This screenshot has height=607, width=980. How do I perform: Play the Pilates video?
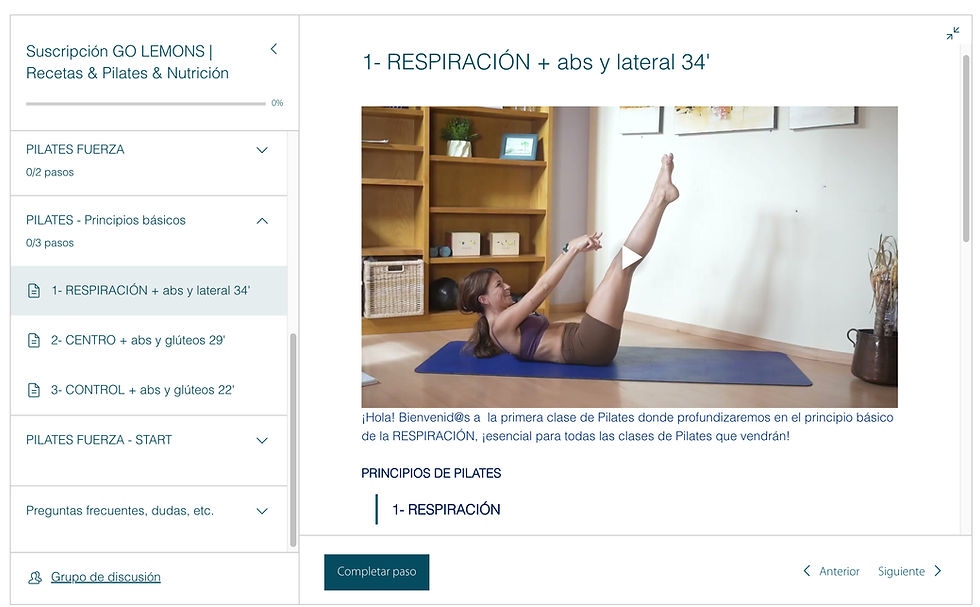tap(630, 257)
